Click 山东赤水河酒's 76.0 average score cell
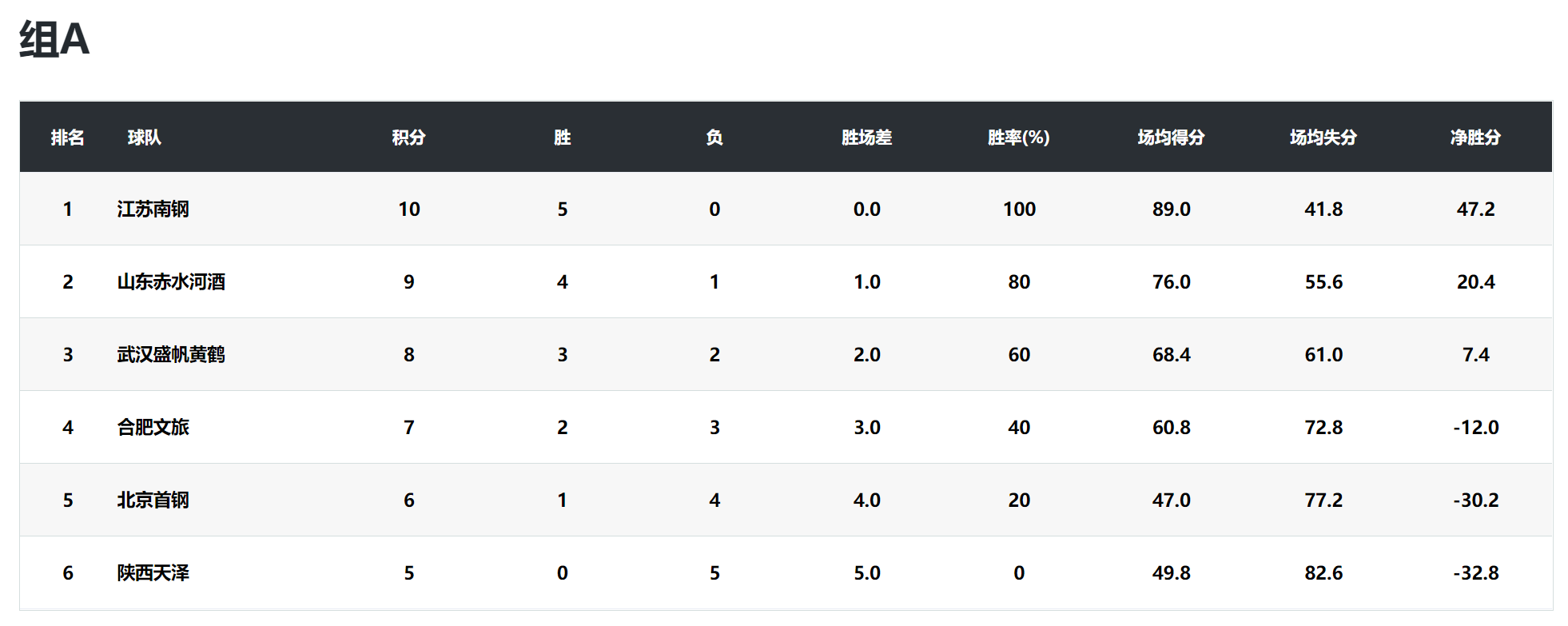This screenshot has height=626, width=1568. click(x=1171, y=282)
